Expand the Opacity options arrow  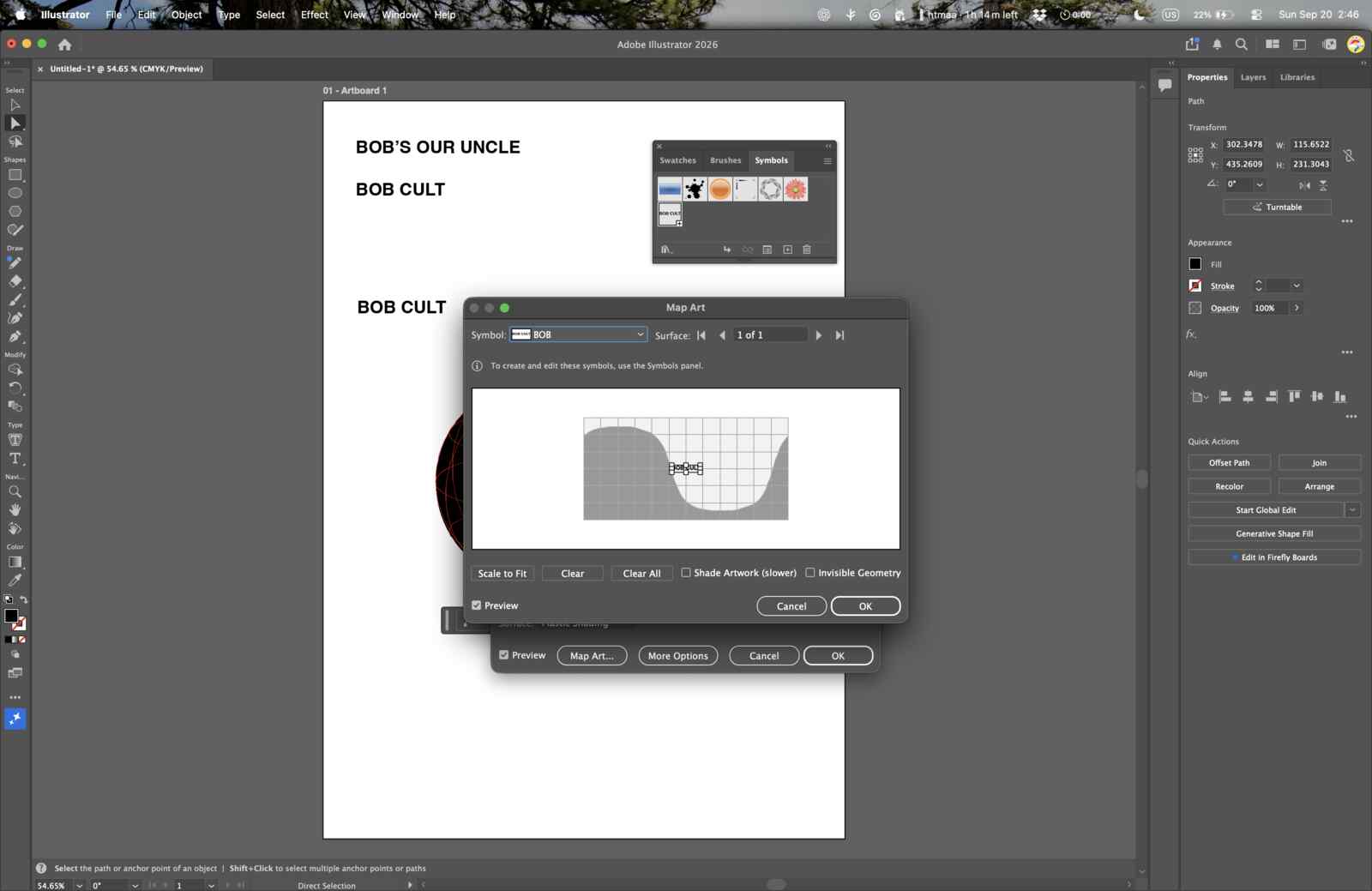coord(1297,308)
